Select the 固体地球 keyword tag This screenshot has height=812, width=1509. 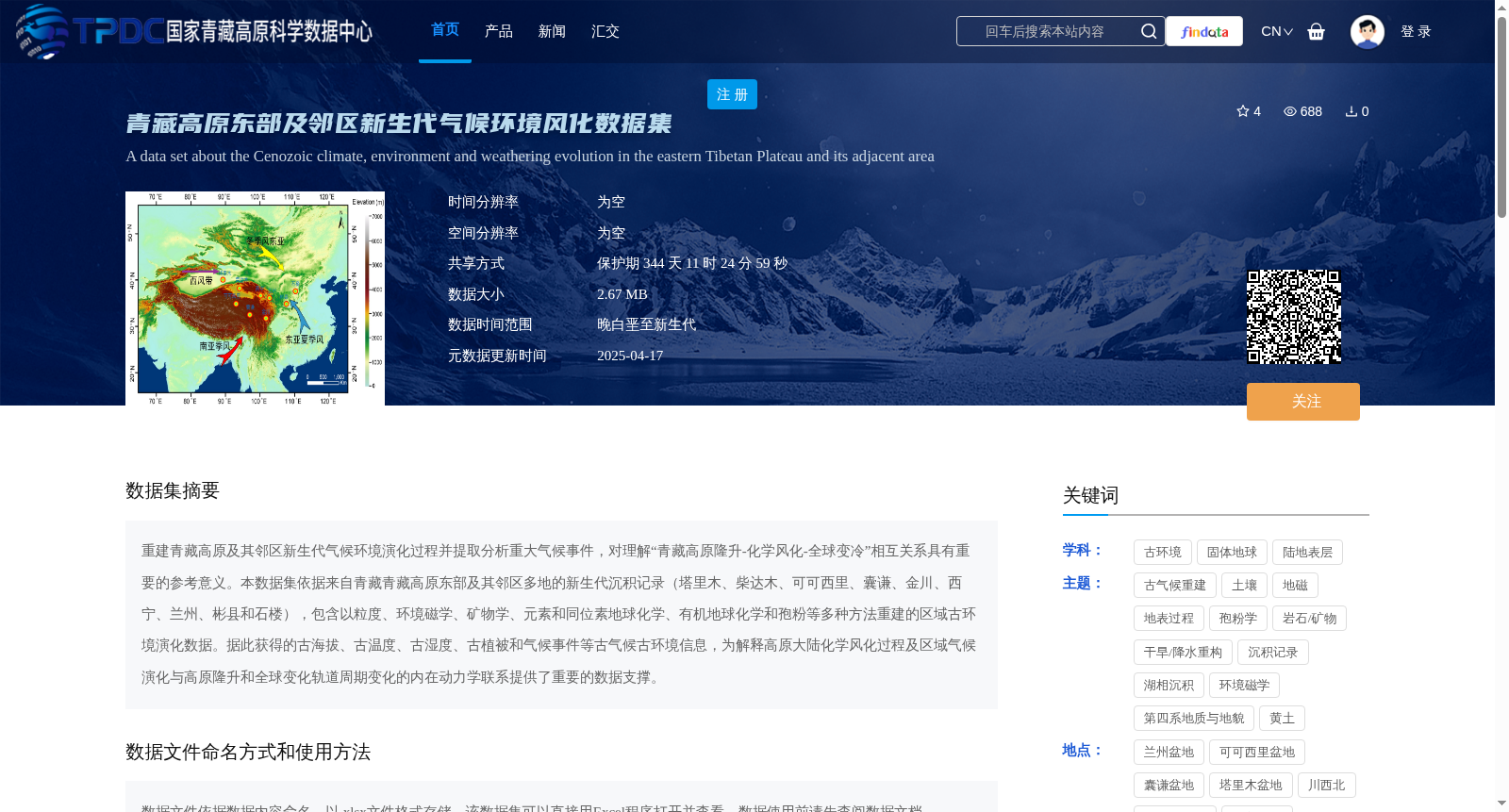click(1232, 553)
